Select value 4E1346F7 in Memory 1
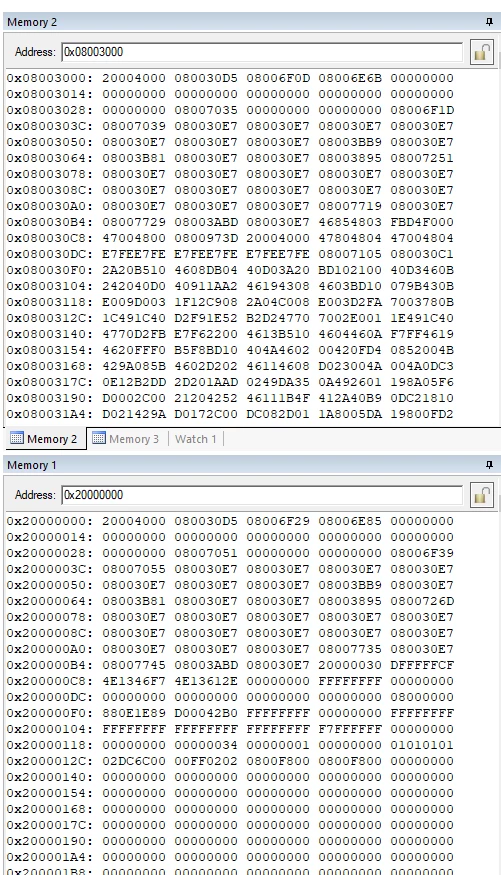 click(134, 681)
